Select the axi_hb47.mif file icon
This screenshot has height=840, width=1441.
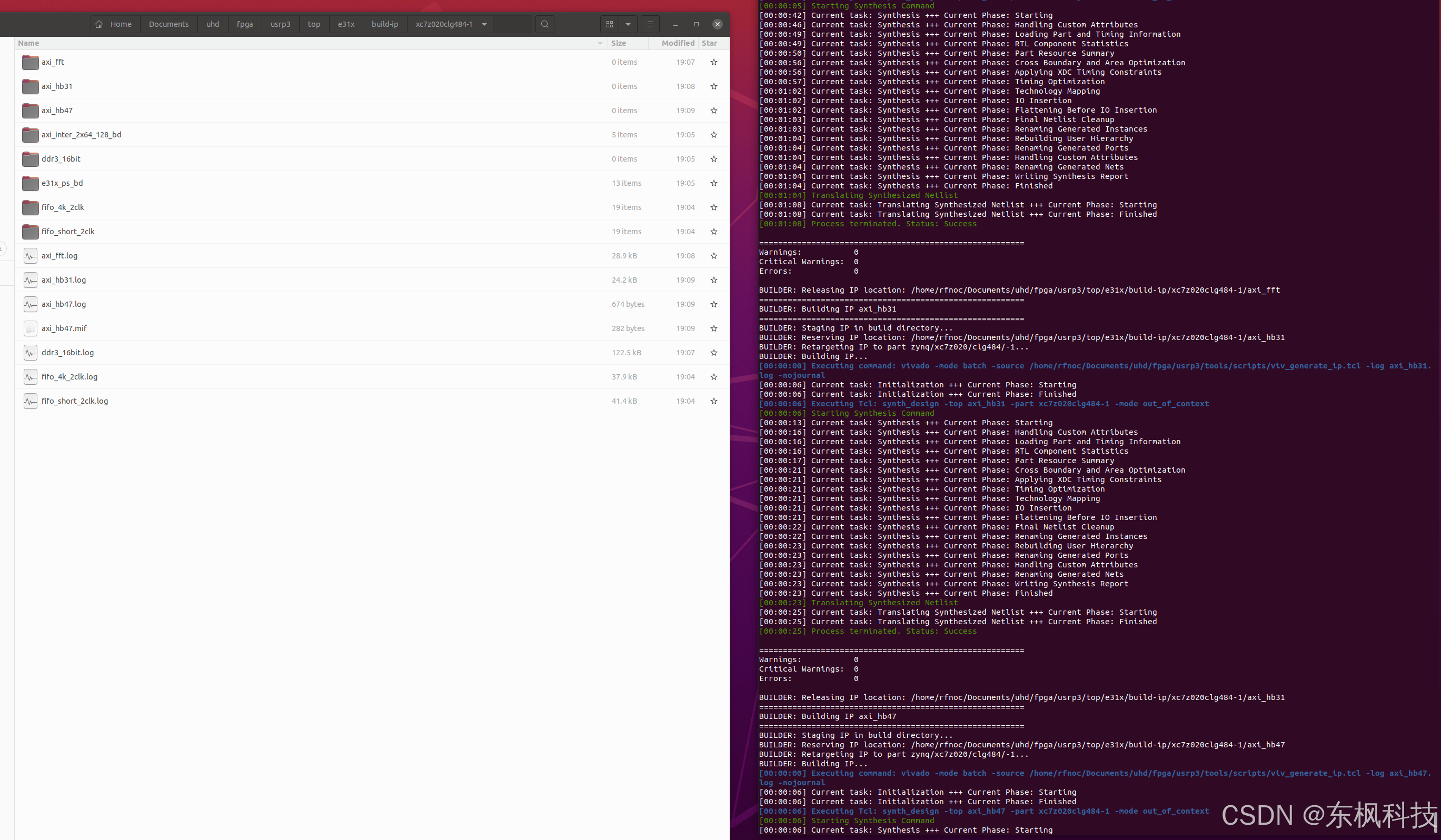coord(29,328)
